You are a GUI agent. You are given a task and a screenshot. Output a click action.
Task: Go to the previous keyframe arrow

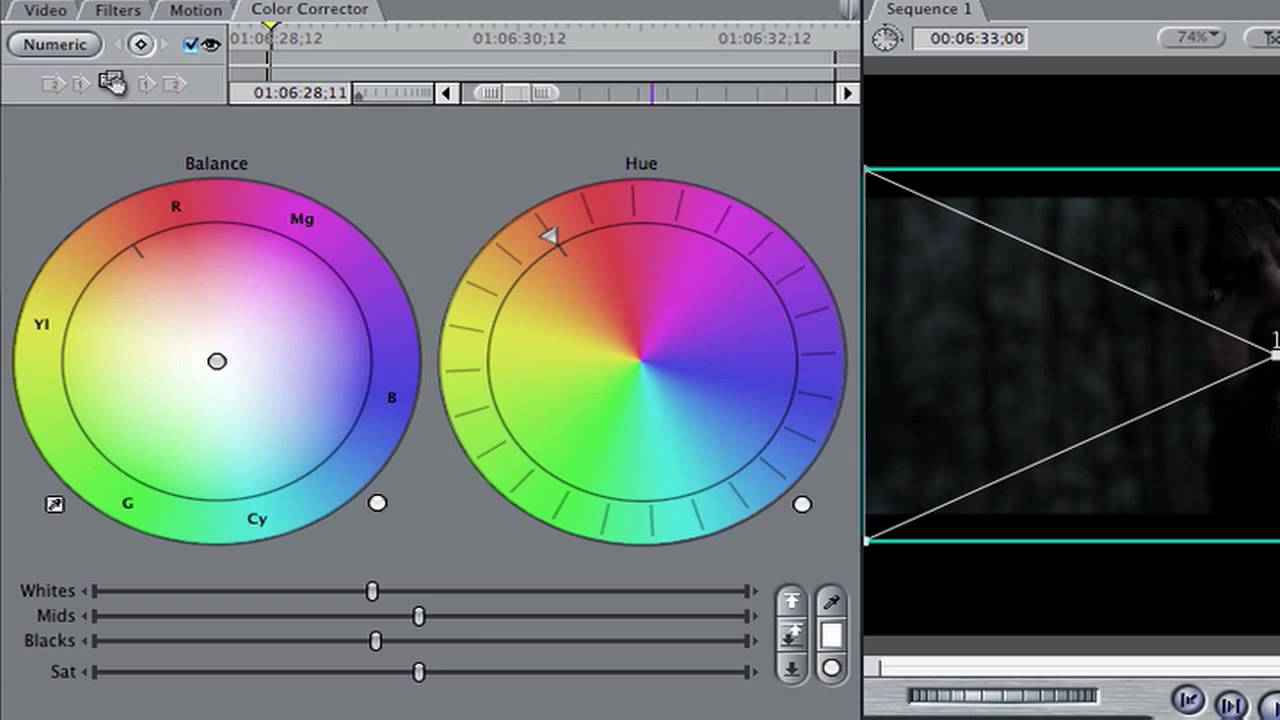point(118,44)
